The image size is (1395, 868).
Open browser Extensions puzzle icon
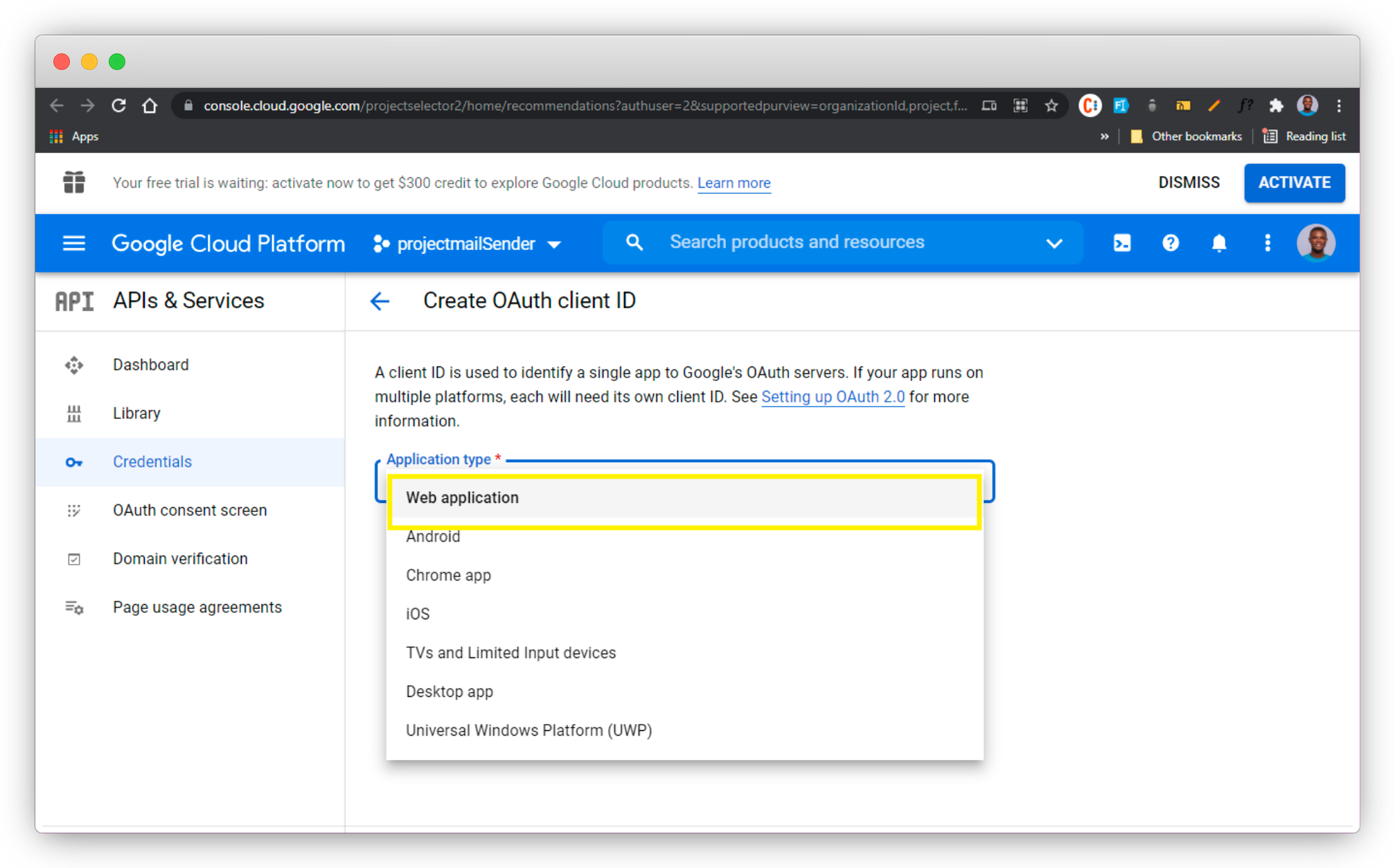coord(1276,105)
